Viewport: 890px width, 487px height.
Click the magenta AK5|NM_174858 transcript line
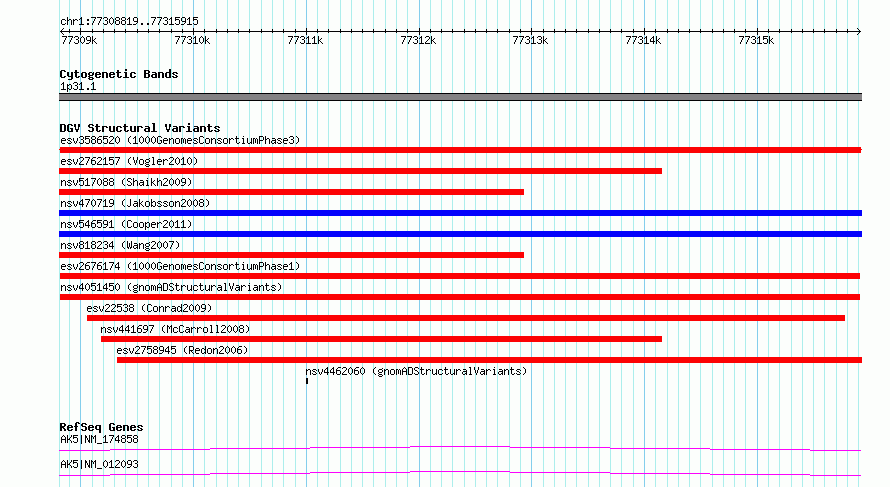point(460,448)
